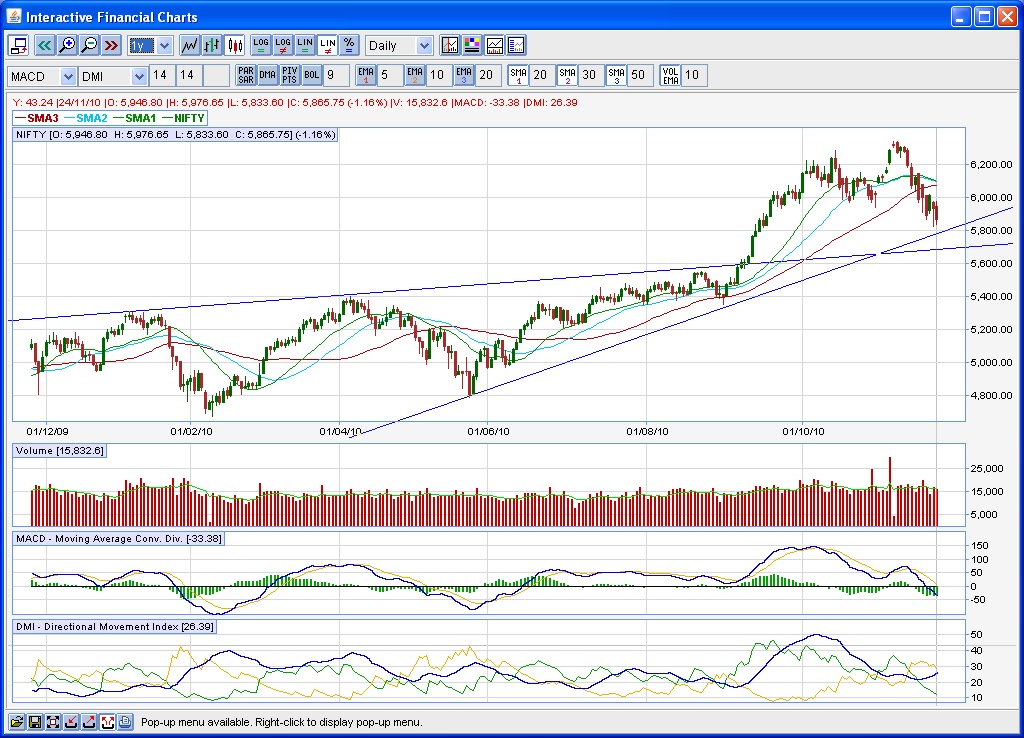
Task: Open the color palette settings icon
Action: pos(472,45)
